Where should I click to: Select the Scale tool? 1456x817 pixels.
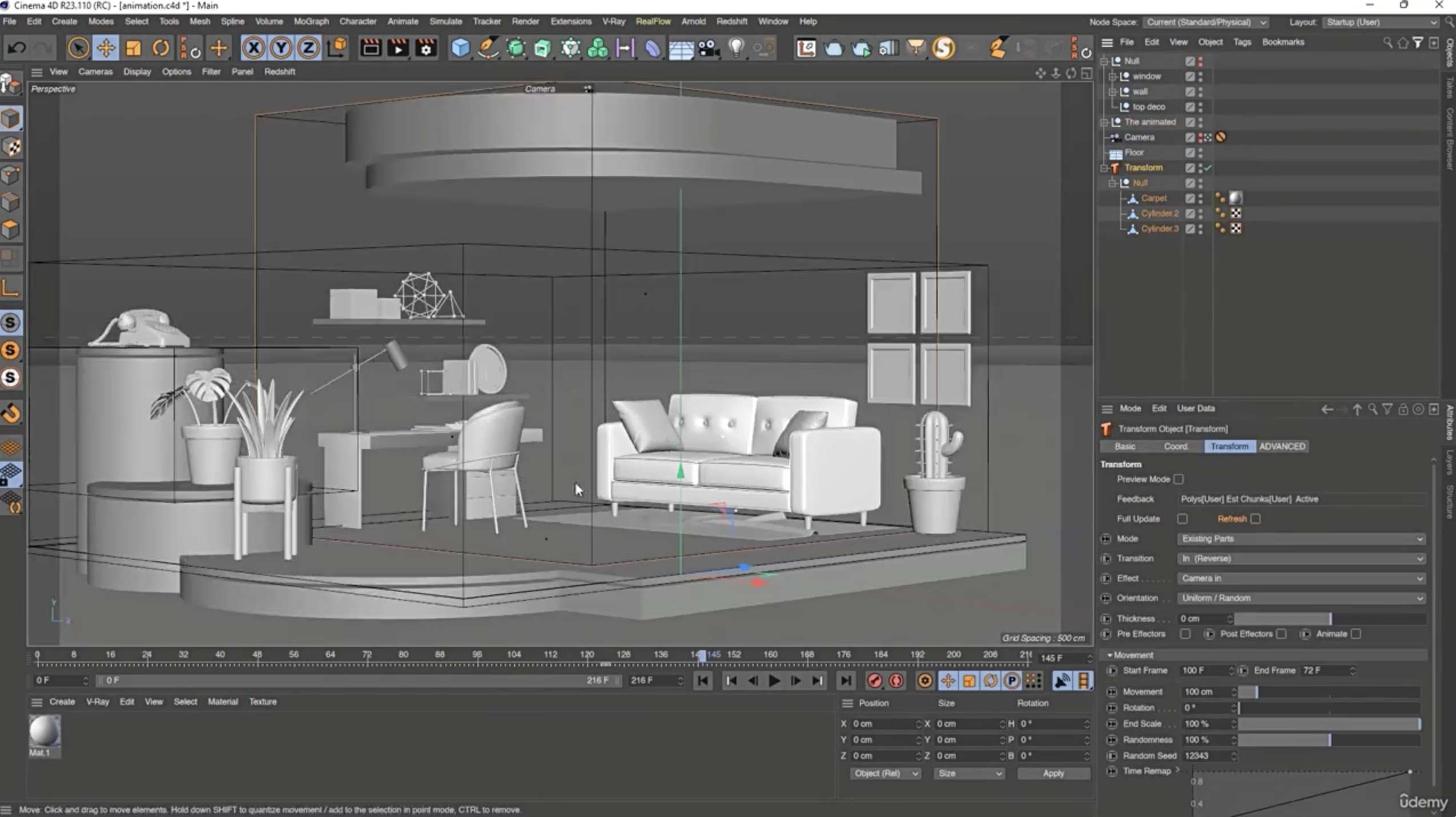(x=133, y=48)
